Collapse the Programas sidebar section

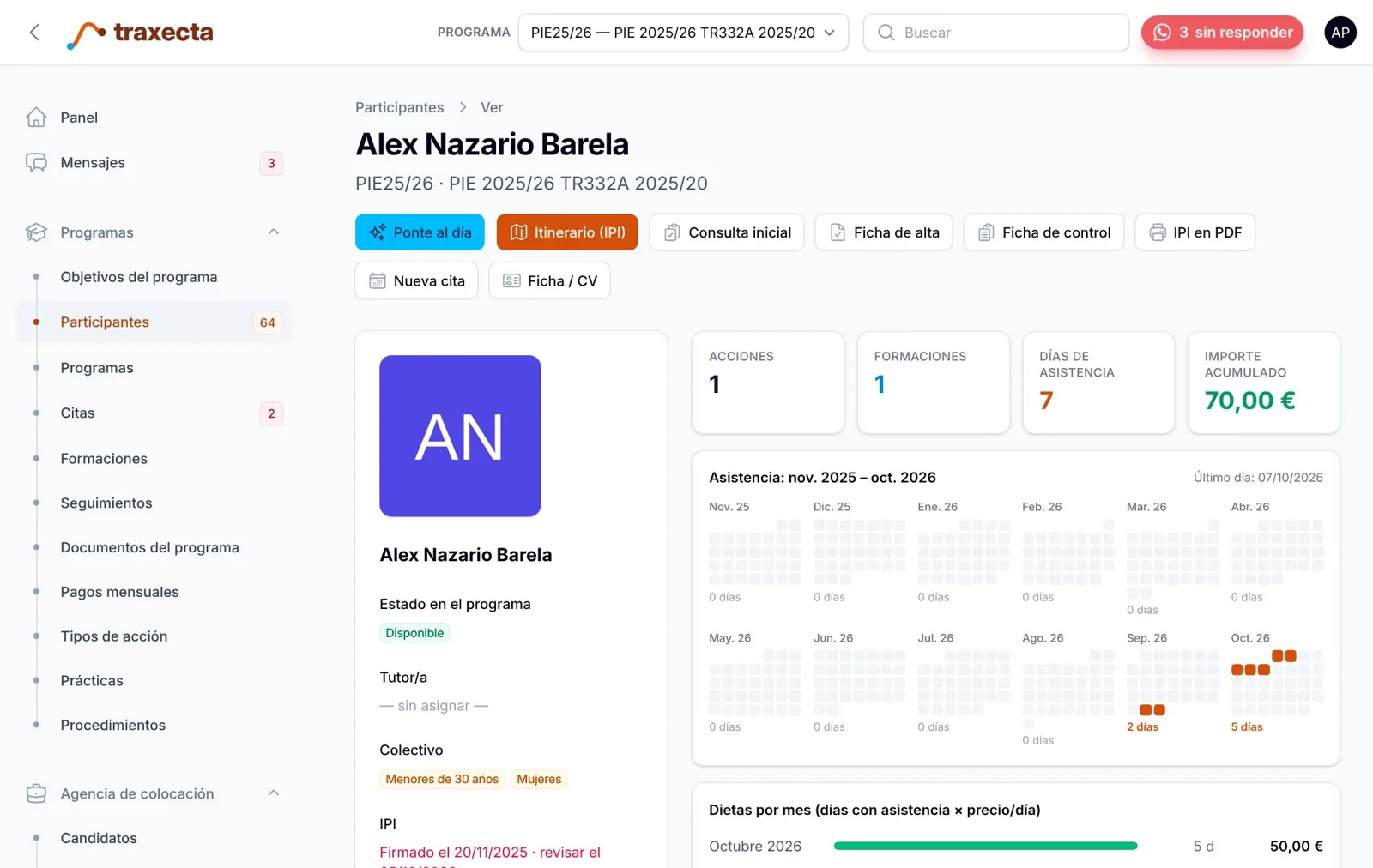(274, 232)
